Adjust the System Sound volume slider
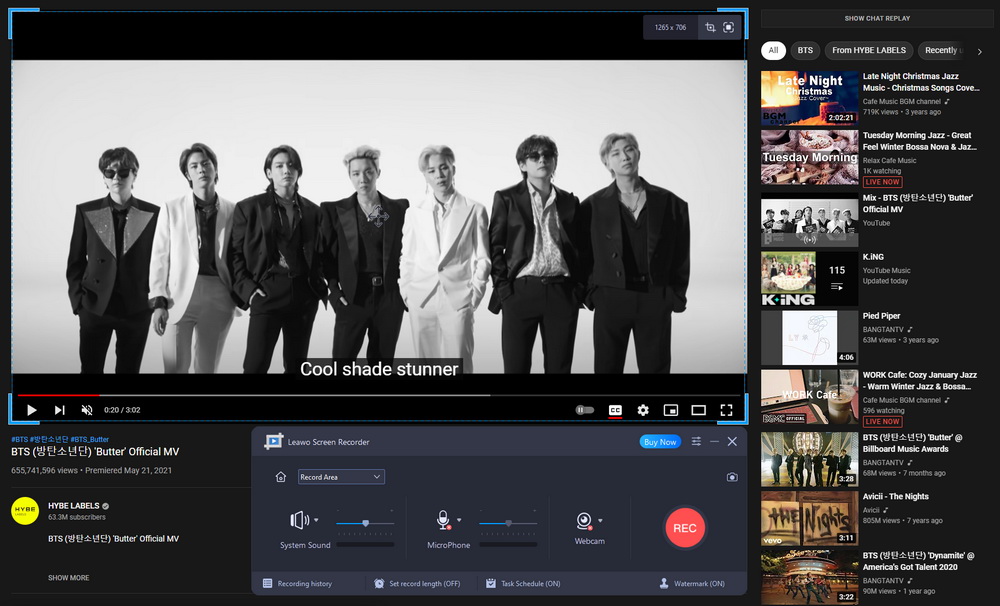 point(367,521)
